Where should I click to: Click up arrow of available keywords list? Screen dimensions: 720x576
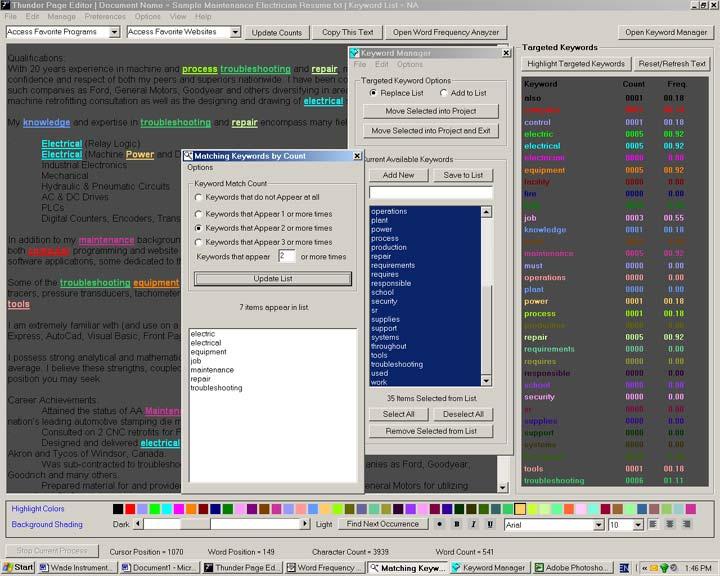[x=486, y=212]
